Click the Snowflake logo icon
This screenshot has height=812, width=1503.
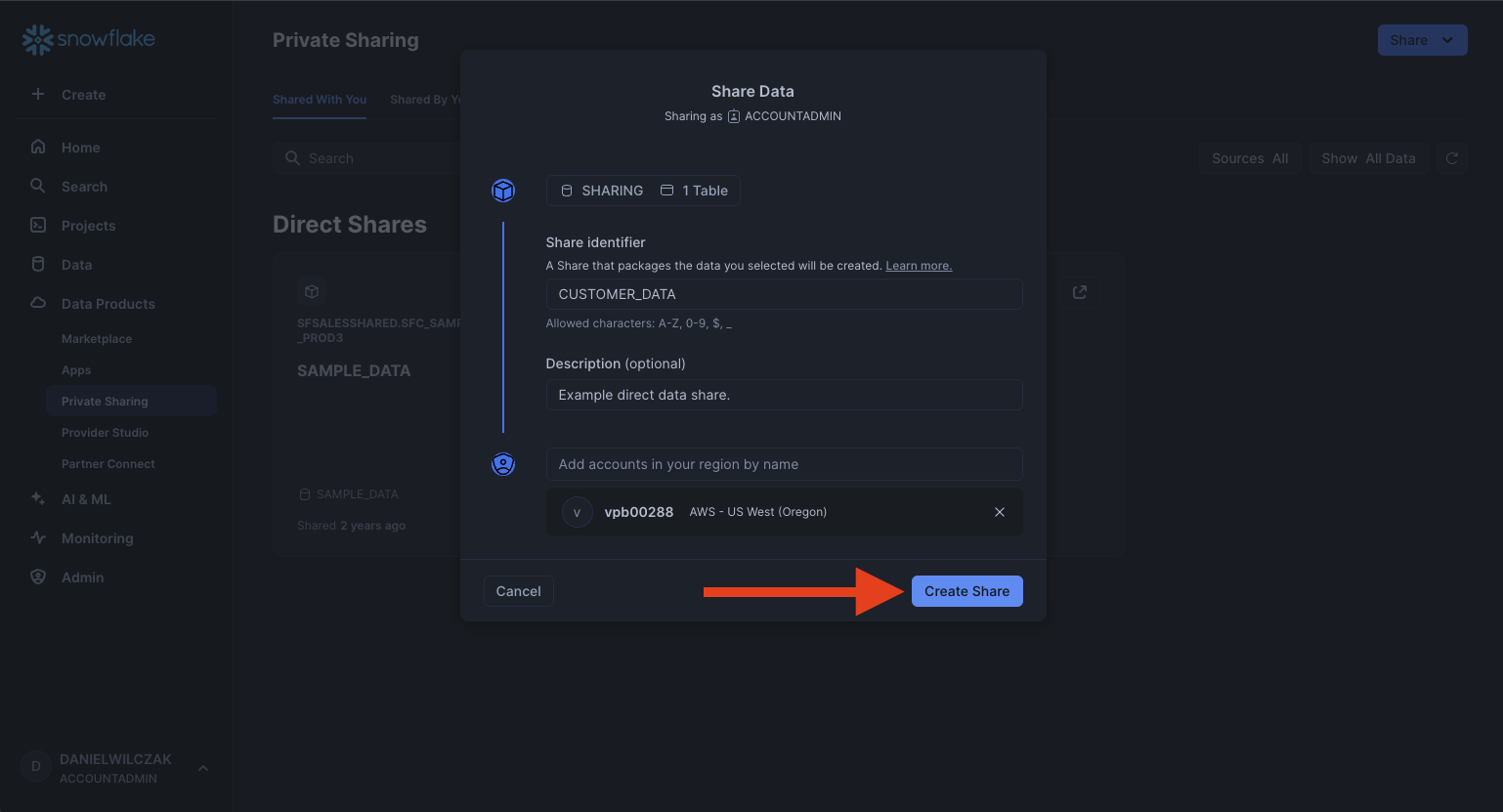pyautogui.click(x=37, y=39)
